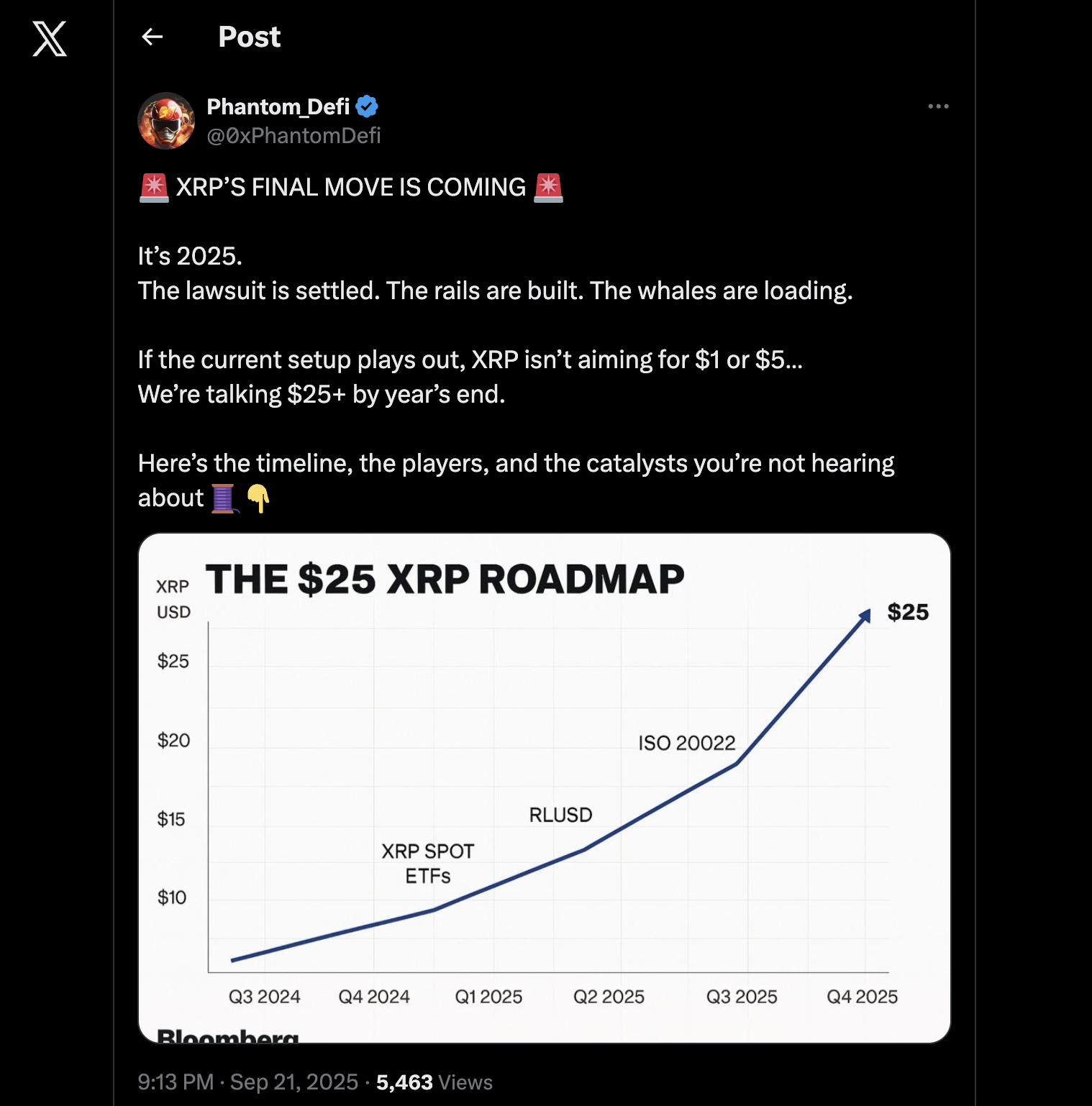This screenshot has width=1092, height=1106.
Task: Open Phantom_Defi's profile avatar
Action: (x=166, y=121)
